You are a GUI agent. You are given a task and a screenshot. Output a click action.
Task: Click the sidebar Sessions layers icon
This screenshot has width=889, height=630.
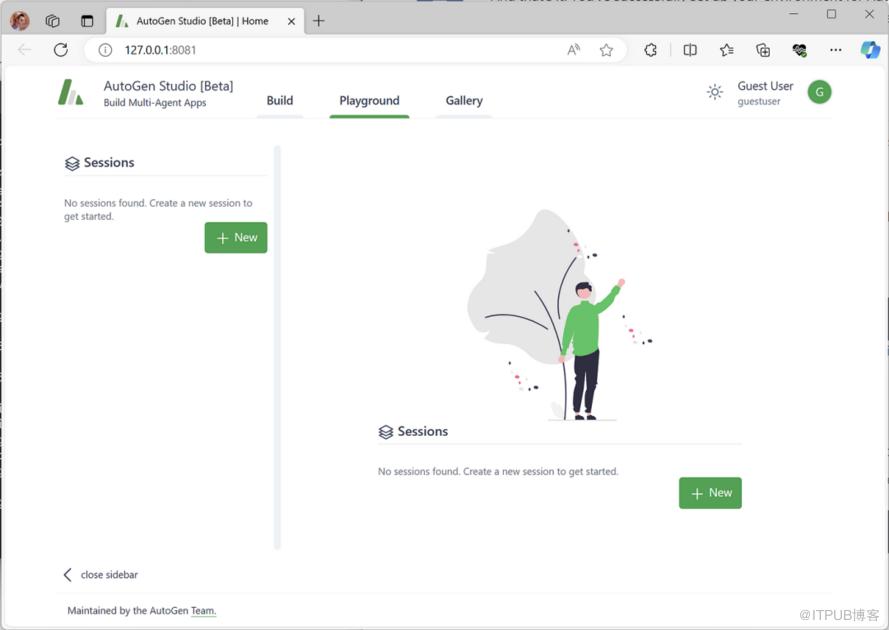coord(72,163)
